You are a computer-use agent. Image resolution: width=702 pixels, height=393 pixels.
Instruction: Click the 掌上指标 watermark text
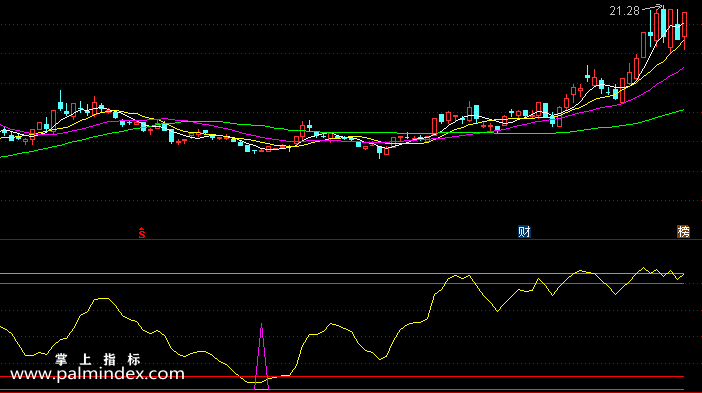point(98,359)
